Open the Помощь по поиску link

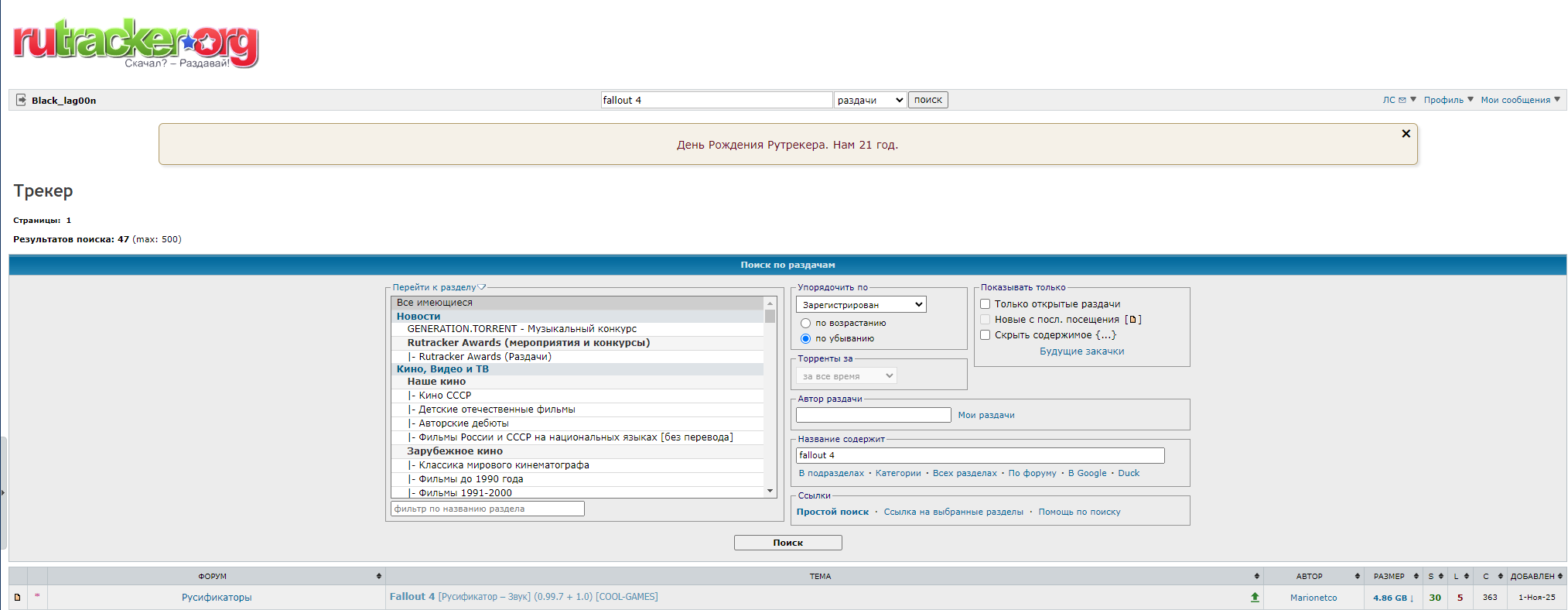[x=1079, y=512]
